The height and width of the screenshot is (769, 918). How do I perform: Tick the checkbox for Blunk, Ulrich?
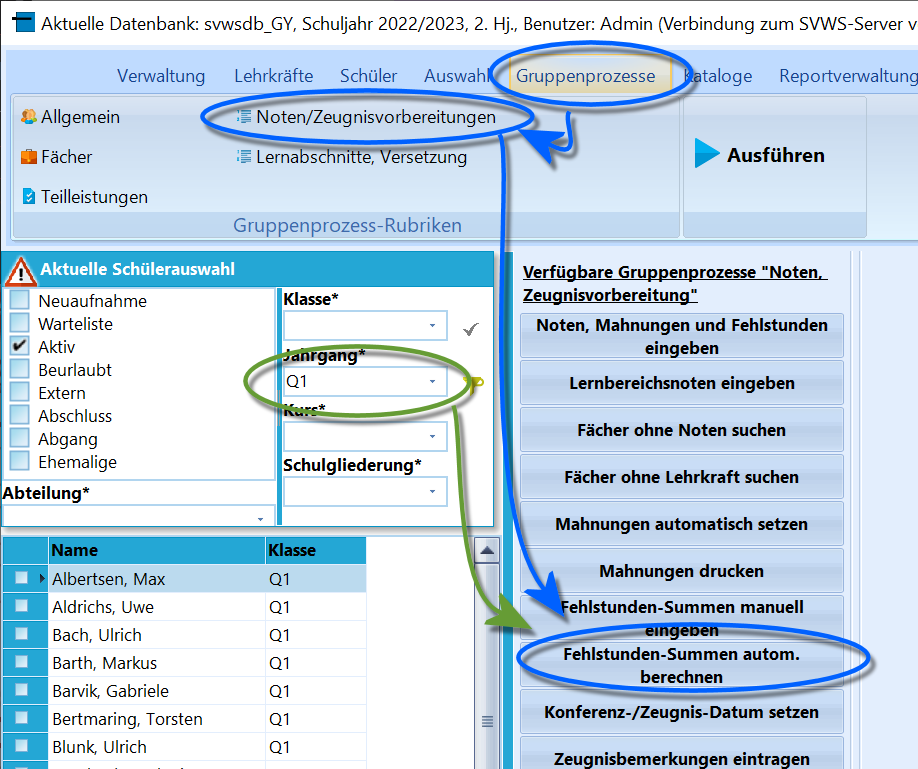pos(22,746)
